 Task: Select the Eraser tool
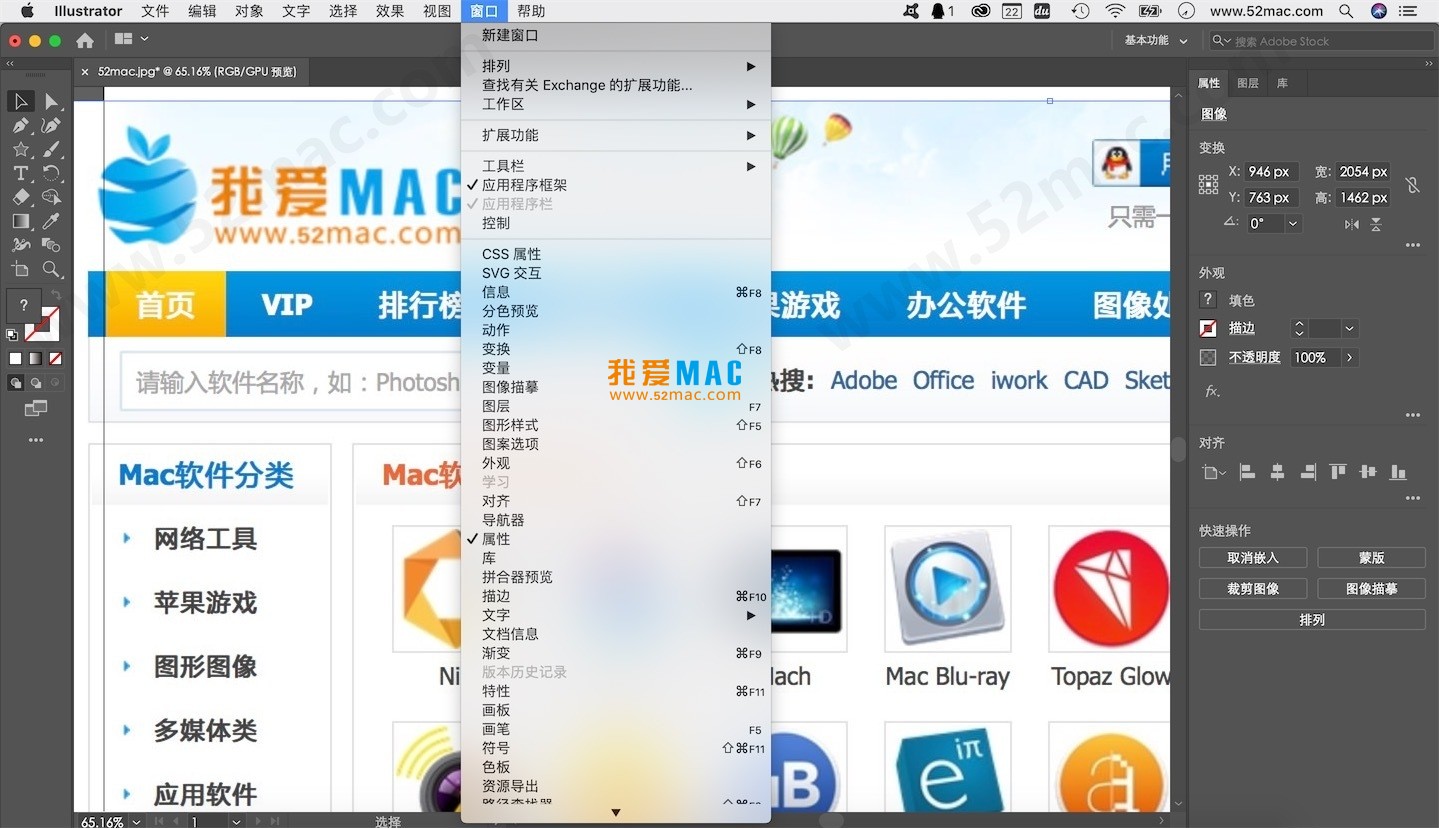pos(21,198)
